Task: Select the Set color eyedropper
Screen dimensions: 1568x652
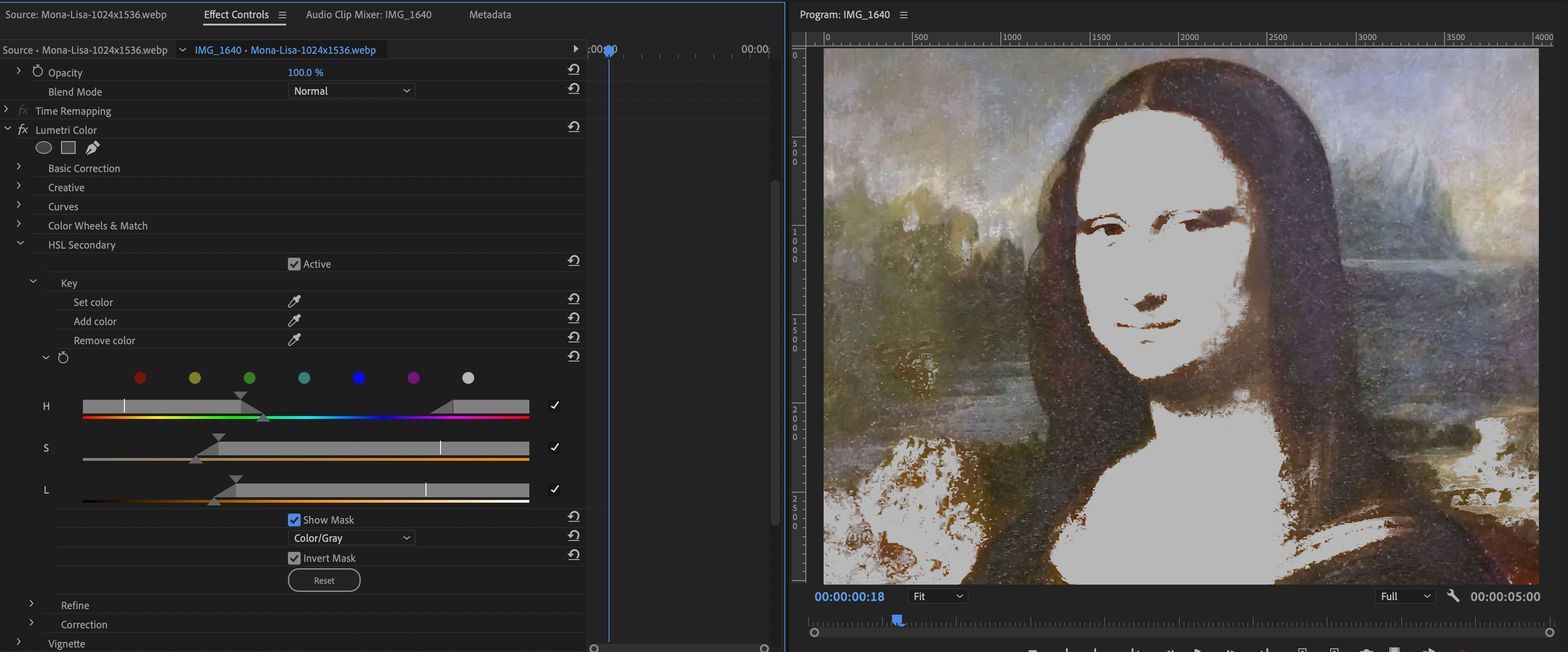Action: 294,301
